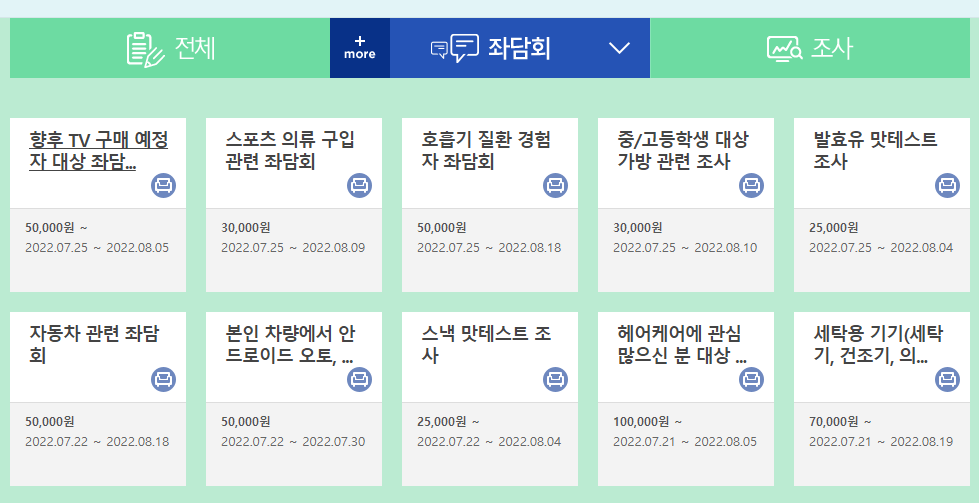Screen dimensions: 979x503
Task: Open 헤어케어에 관심 많으신 분 대상 title
Action: [682, 344]
